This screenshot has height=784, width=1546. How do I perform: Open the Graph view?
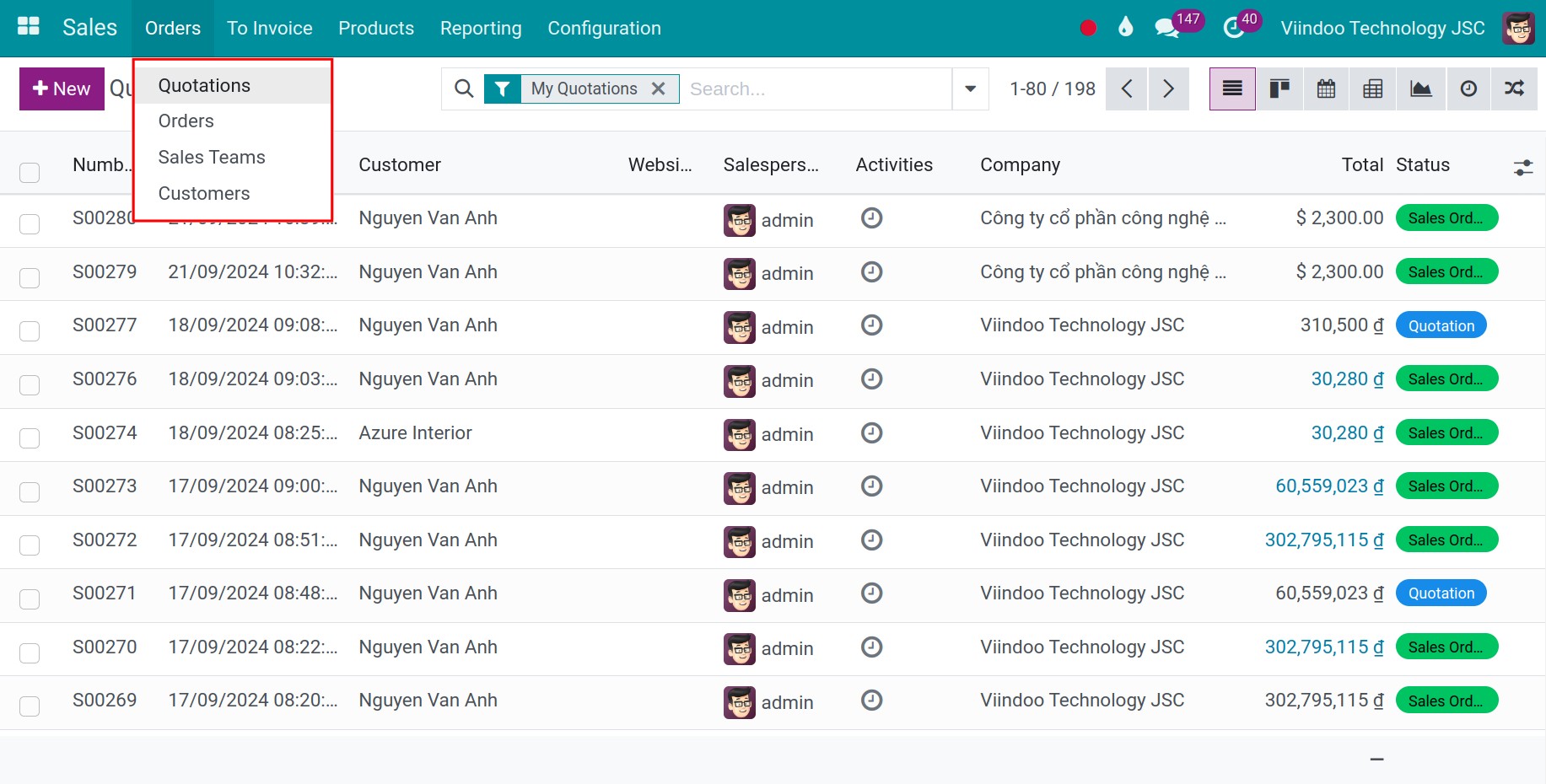click(x=1420, y=89)
